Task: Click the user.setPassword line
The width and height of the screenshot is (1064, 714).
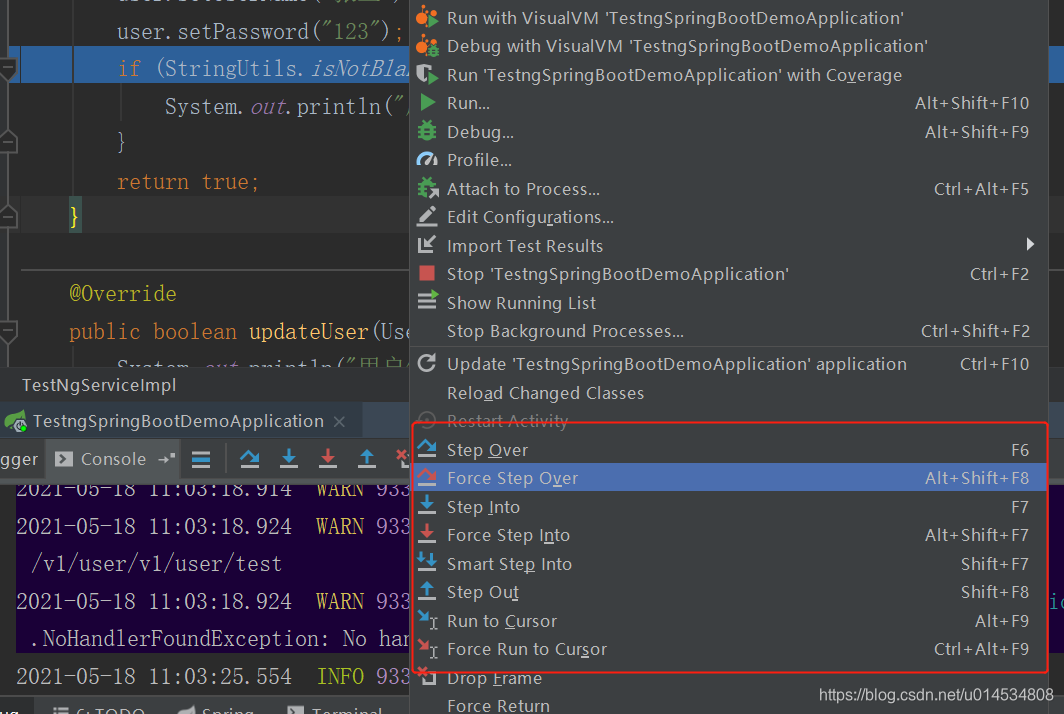Action: coord(260,31)
